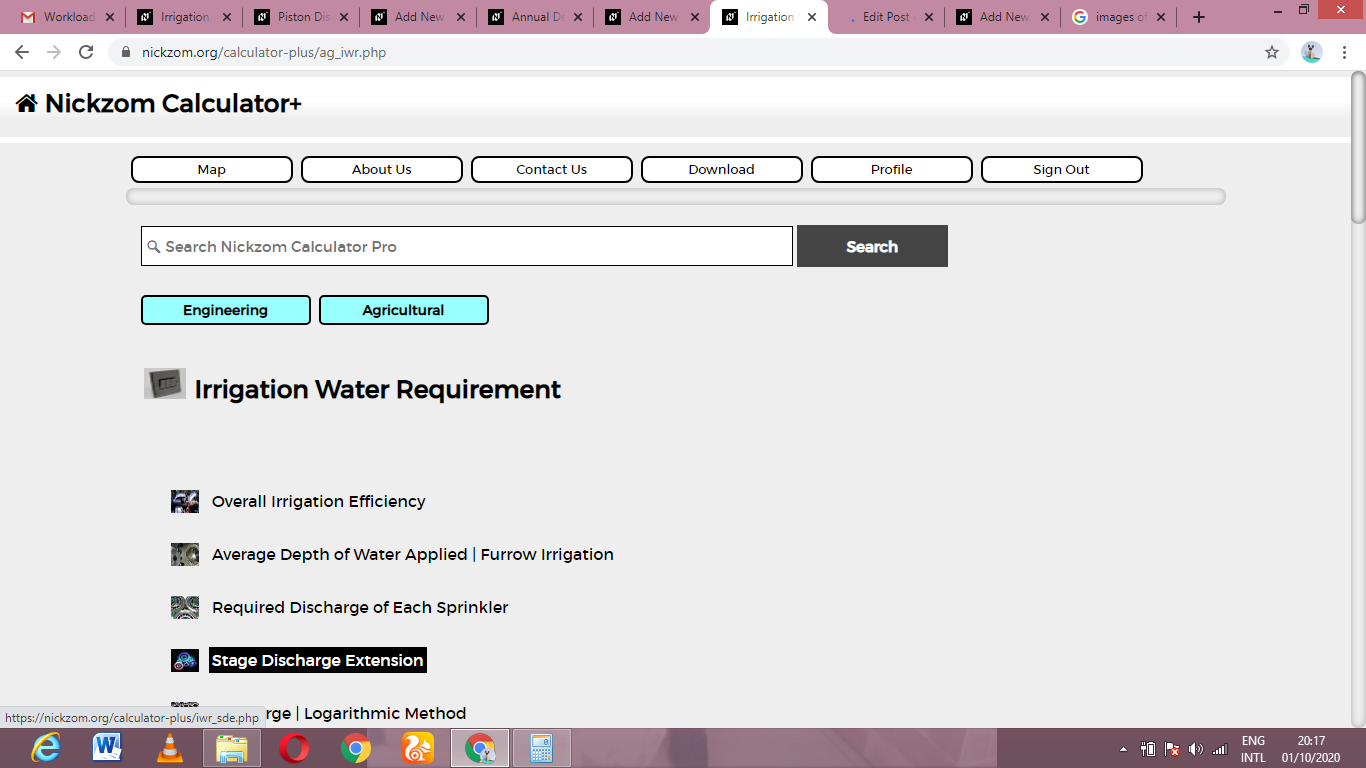Click the browser forward arrow
Image resolution: width=1366 pixels, height=768 pixels.
(54, 52)
